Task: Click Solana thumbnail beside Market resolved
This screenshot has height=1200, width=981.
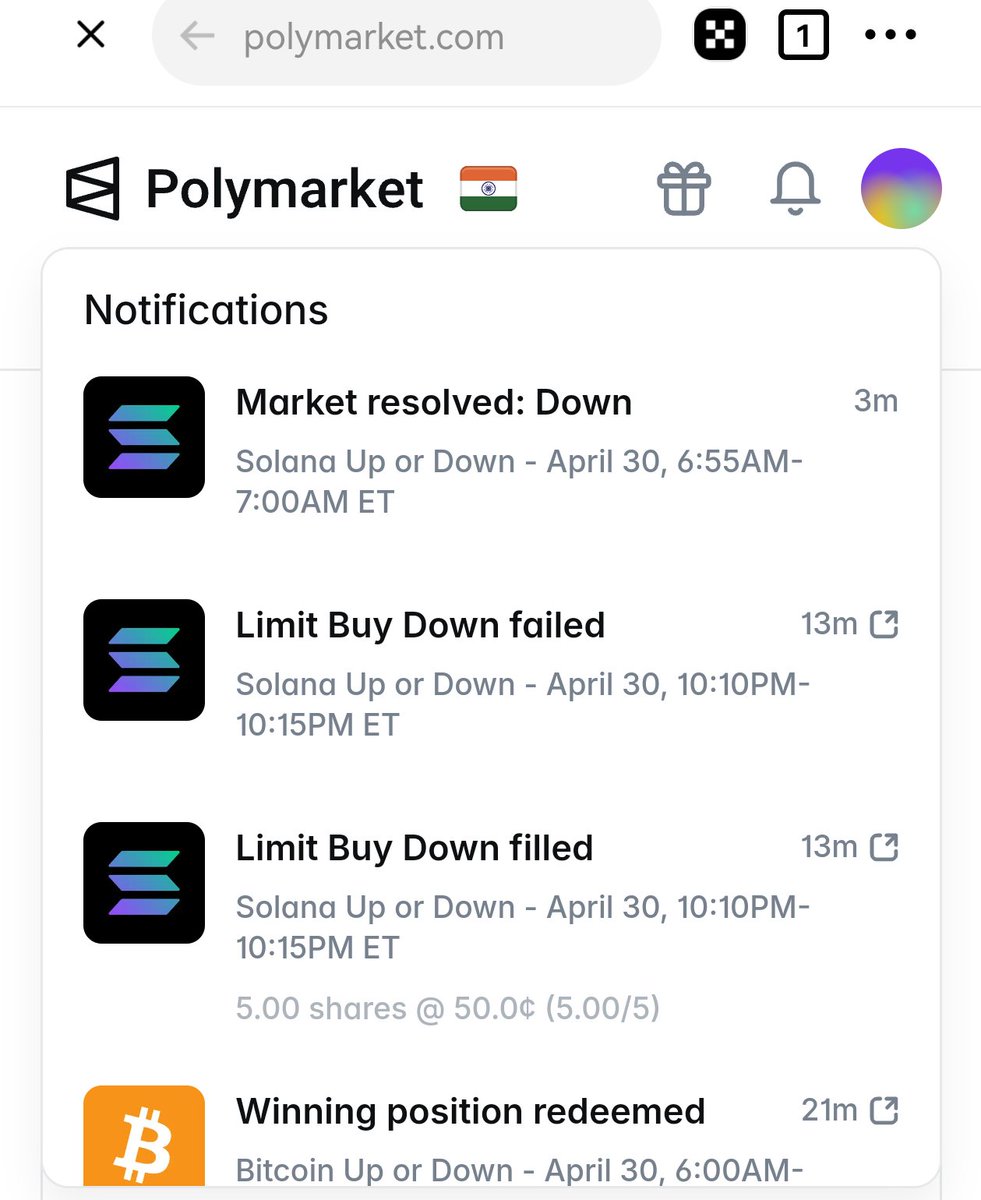Action: pos(144,437)
